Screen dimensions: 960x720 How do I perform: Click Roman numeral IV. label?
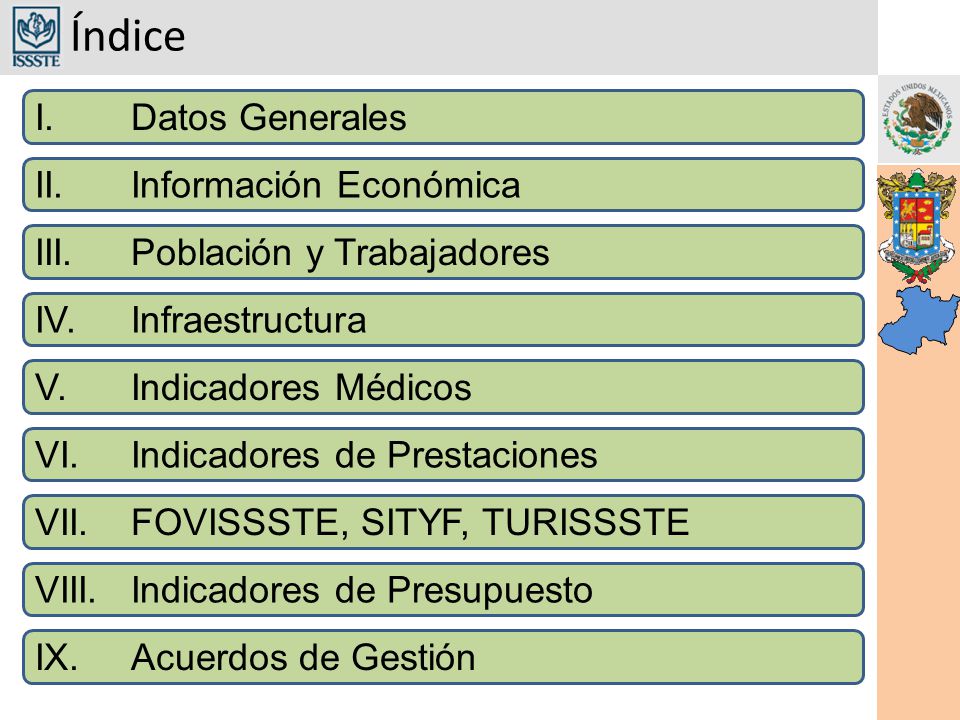tap(55, 320)
